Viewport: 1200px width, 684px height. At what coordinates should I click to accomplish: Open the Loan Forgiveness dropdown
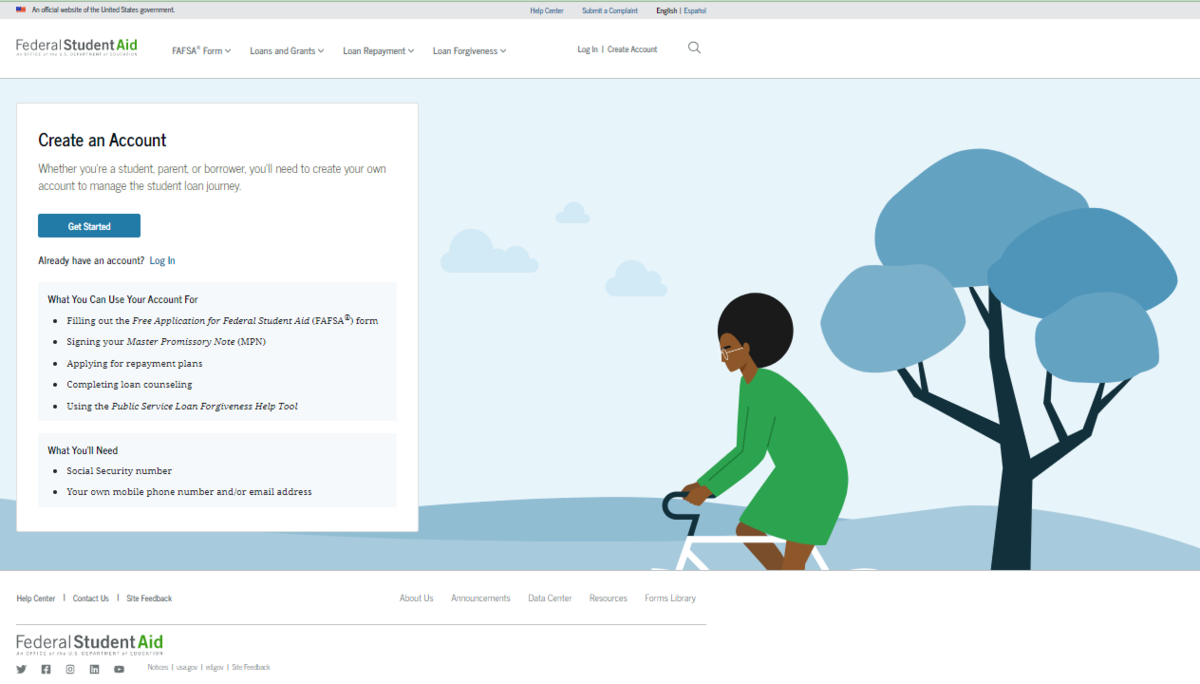(469, 51)
